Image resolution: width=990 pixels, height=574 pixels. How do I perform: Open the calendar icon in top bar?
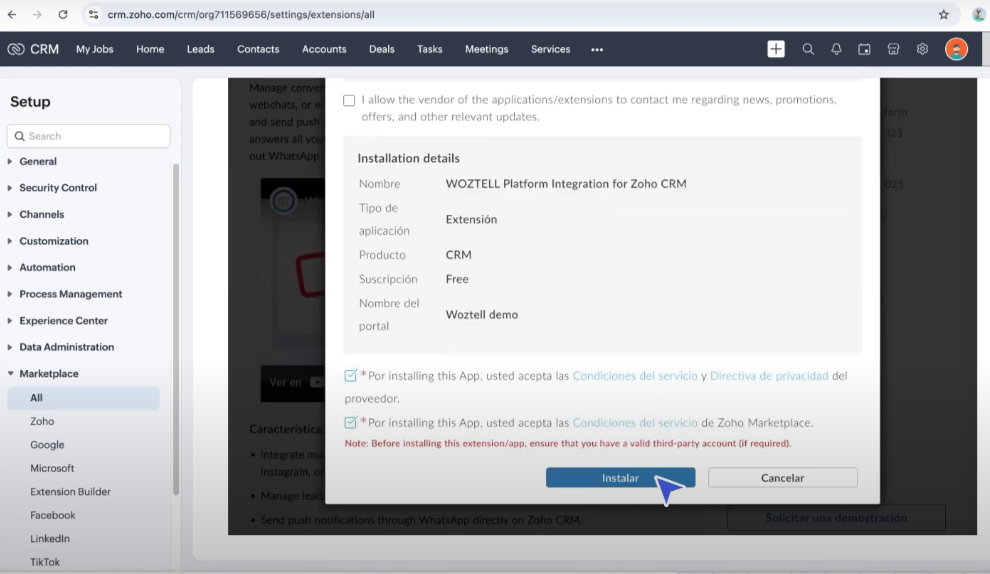click(x=864, y=49)
